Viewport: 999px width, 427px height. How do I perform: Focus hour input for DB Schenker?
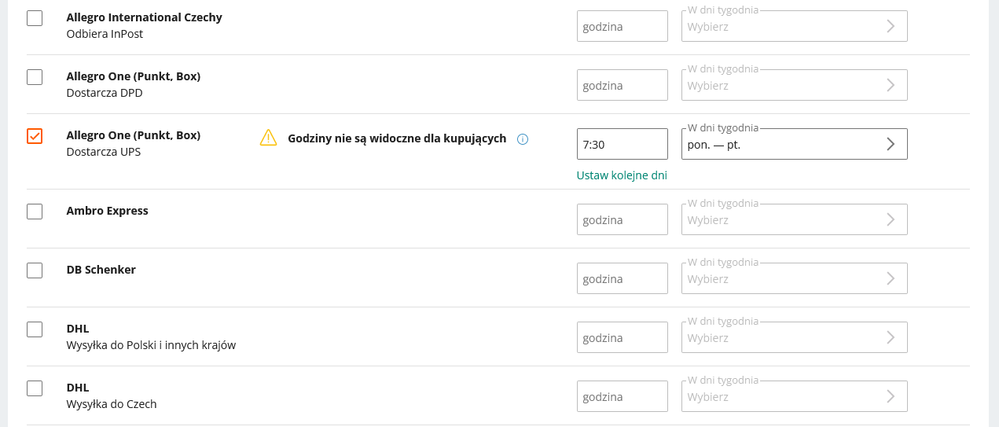pos(622,279)
